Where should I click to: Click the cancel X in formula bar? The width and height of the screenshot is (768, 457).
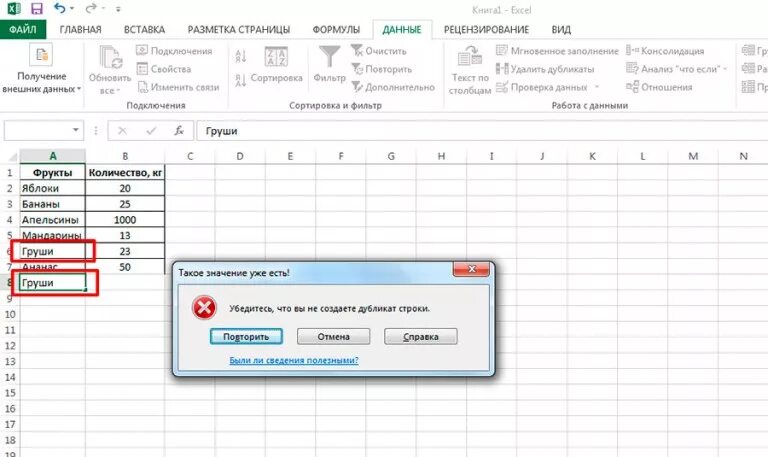click(122, 131)
